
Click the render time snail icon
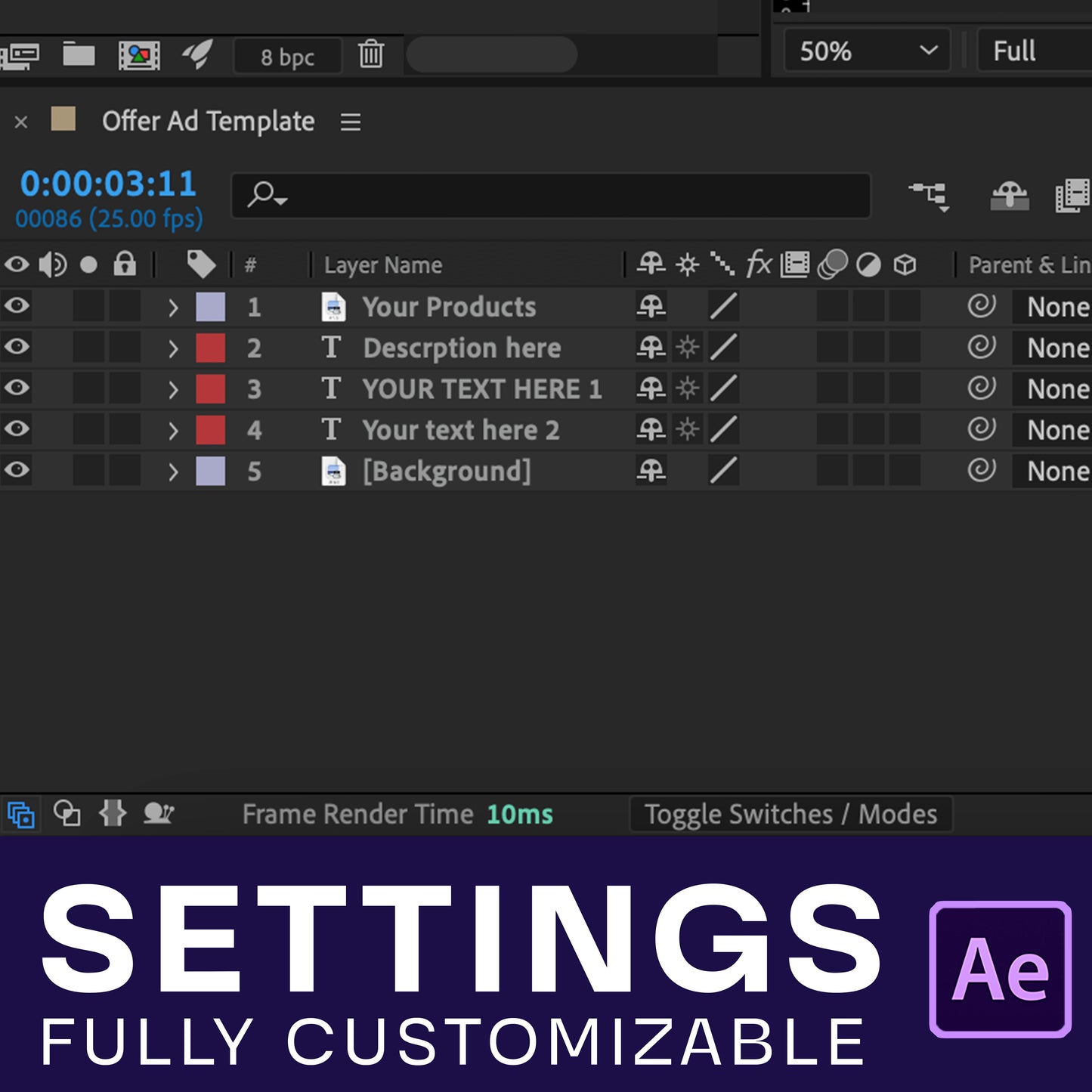coord(159,814)
